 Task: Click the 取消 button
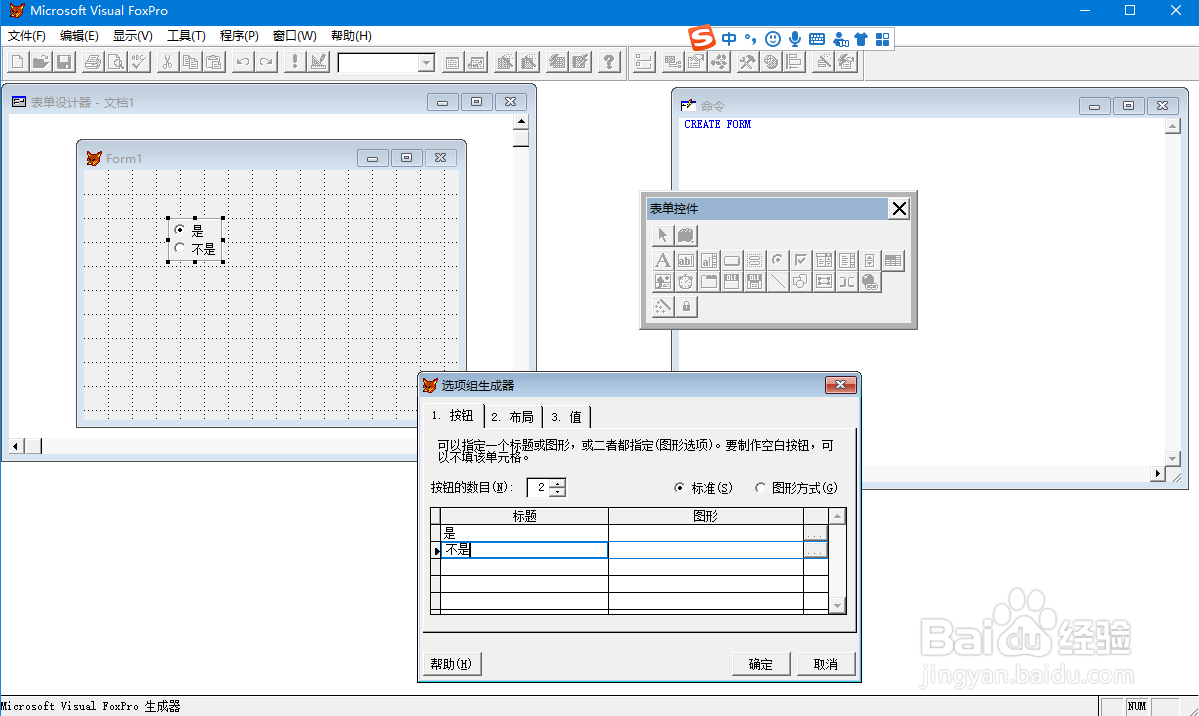826,664
